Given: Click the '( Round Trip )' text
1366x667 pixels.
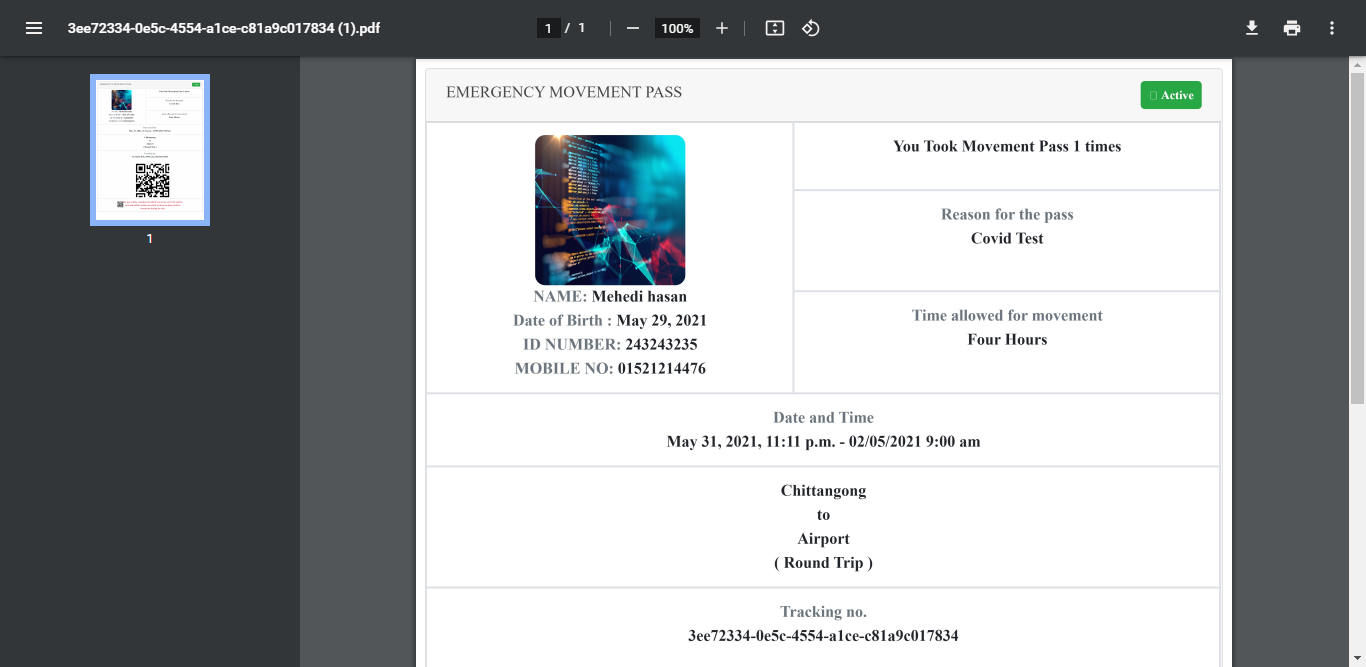Looking at the screenshot, I should (x=823, y=563).
